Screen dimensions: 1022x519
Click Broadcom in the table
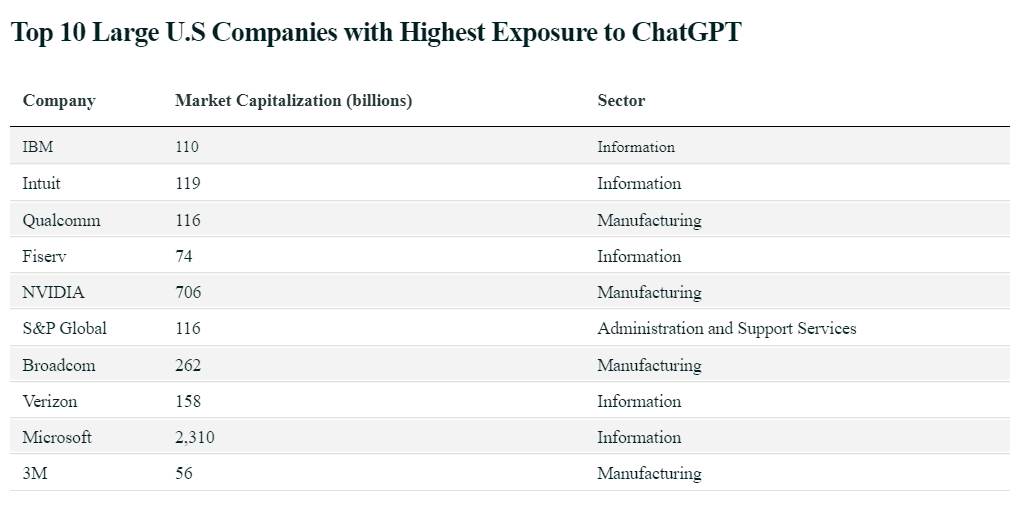59,366
